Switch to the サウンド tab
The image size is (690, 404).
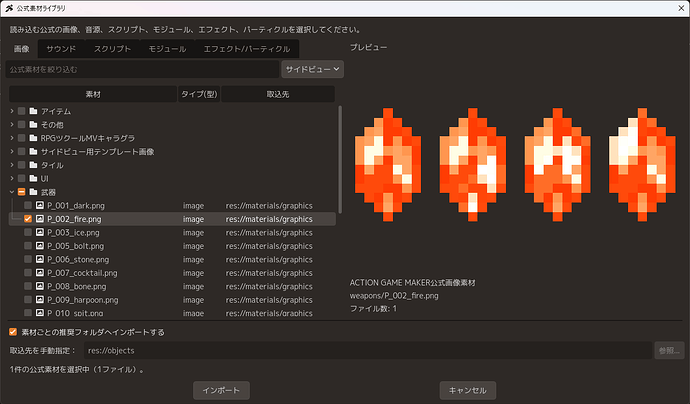coord(61,49)
